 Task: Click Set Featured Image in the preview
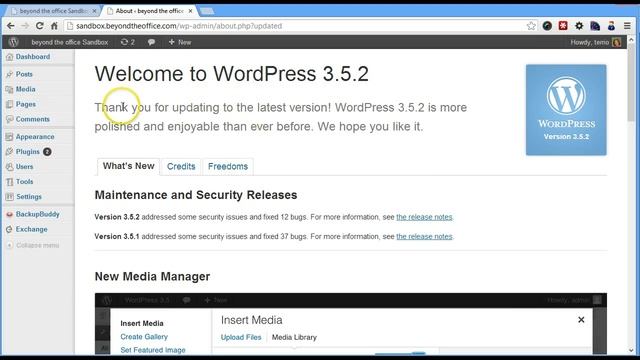point(153,350)
